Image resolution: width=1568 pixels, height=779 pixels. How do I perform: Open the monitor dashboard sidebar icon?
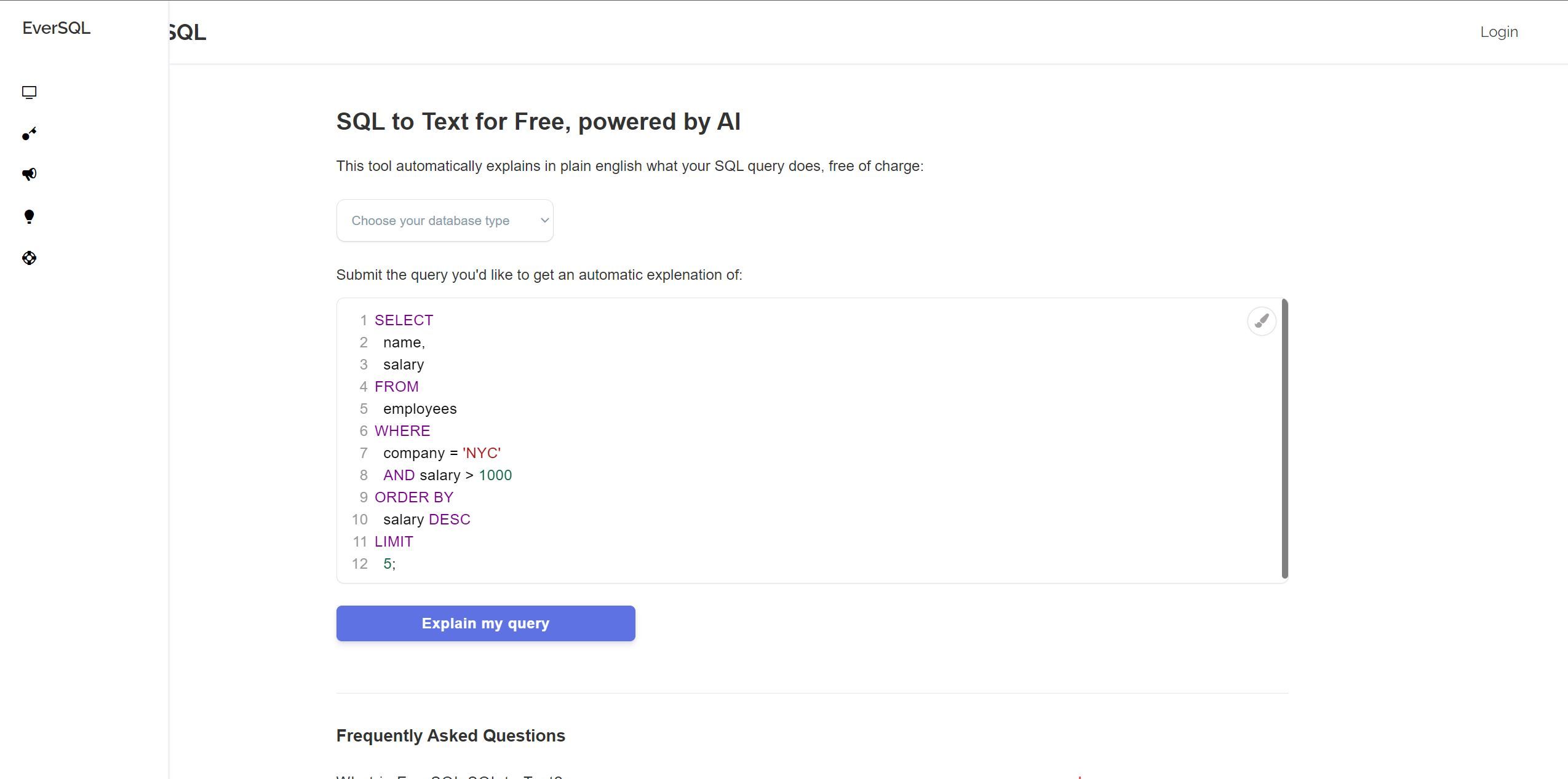coord(29,92)
